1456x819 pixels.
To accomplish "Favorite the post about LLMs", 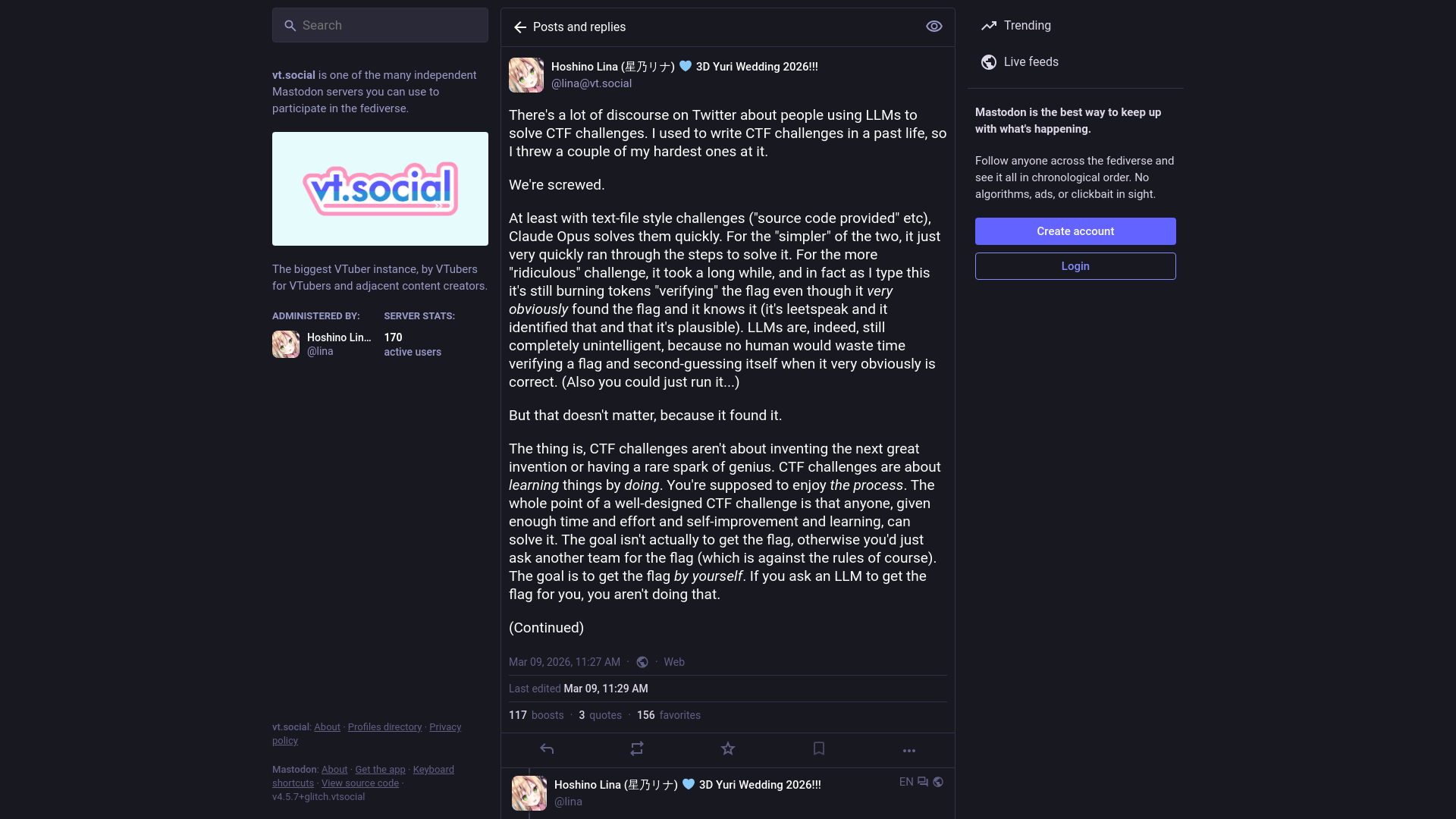I will point(727,749).
